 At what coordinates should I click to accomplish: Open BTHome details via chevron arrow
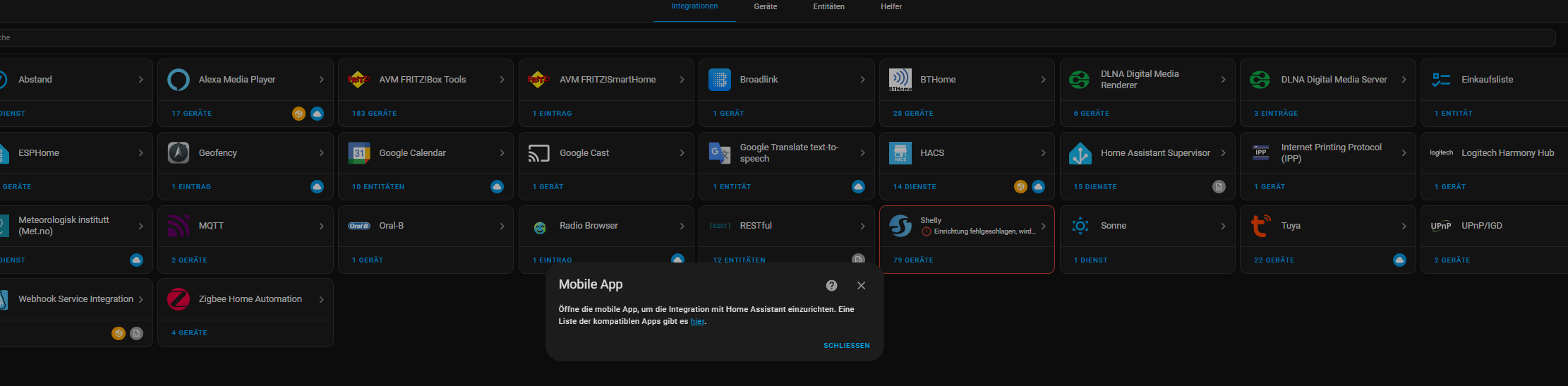click(x=1043, y=80)
